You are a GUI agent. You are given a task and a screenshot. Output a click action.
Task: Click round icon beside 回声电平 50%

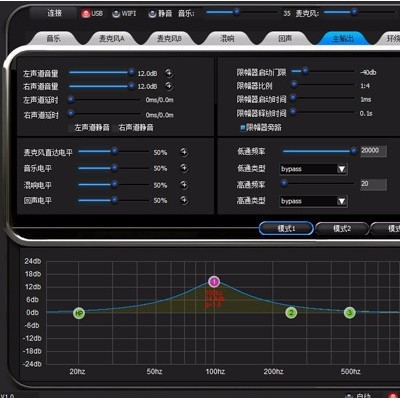point(184,200)
